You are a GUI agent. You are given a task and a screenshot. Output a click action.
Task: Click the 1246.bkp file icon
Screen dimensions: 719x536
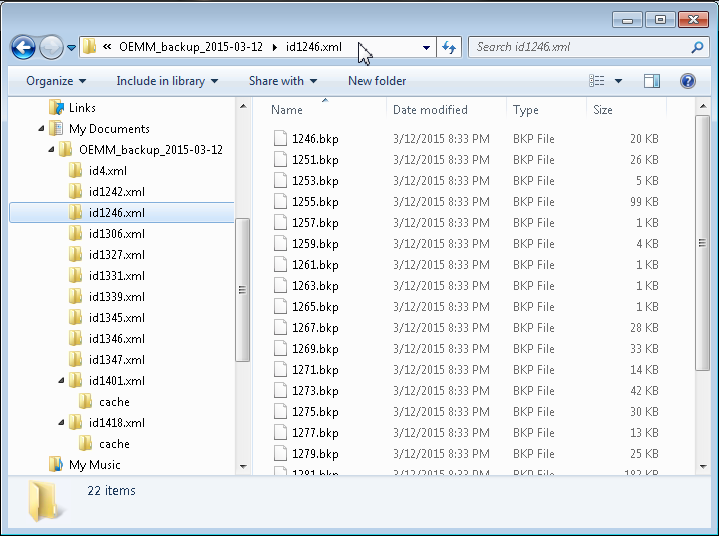pyautogui.click(x=280, y=138)
